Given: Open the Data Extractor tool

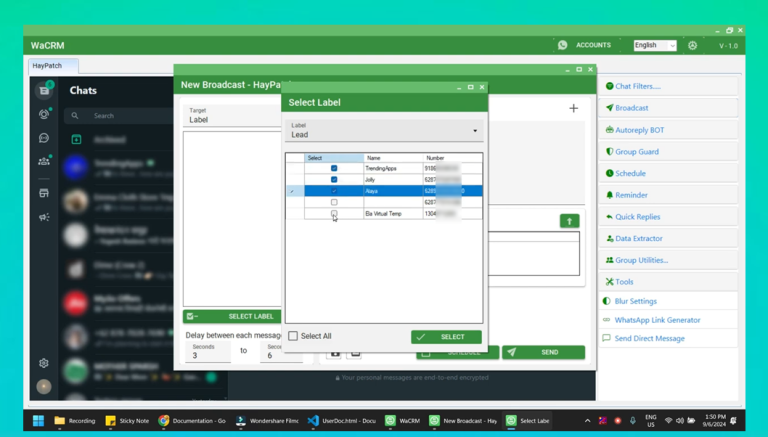Looking at the screenshot, I should click(x=638, y=239).
